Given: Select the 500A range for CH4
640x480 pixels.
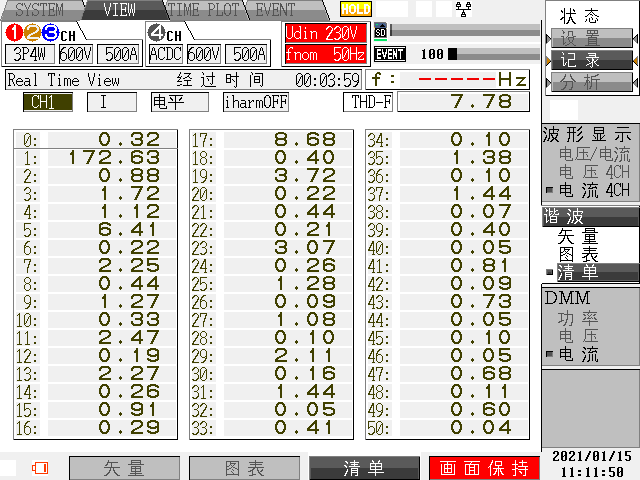Looking at the screenshot, I should [x=247, y=54].
